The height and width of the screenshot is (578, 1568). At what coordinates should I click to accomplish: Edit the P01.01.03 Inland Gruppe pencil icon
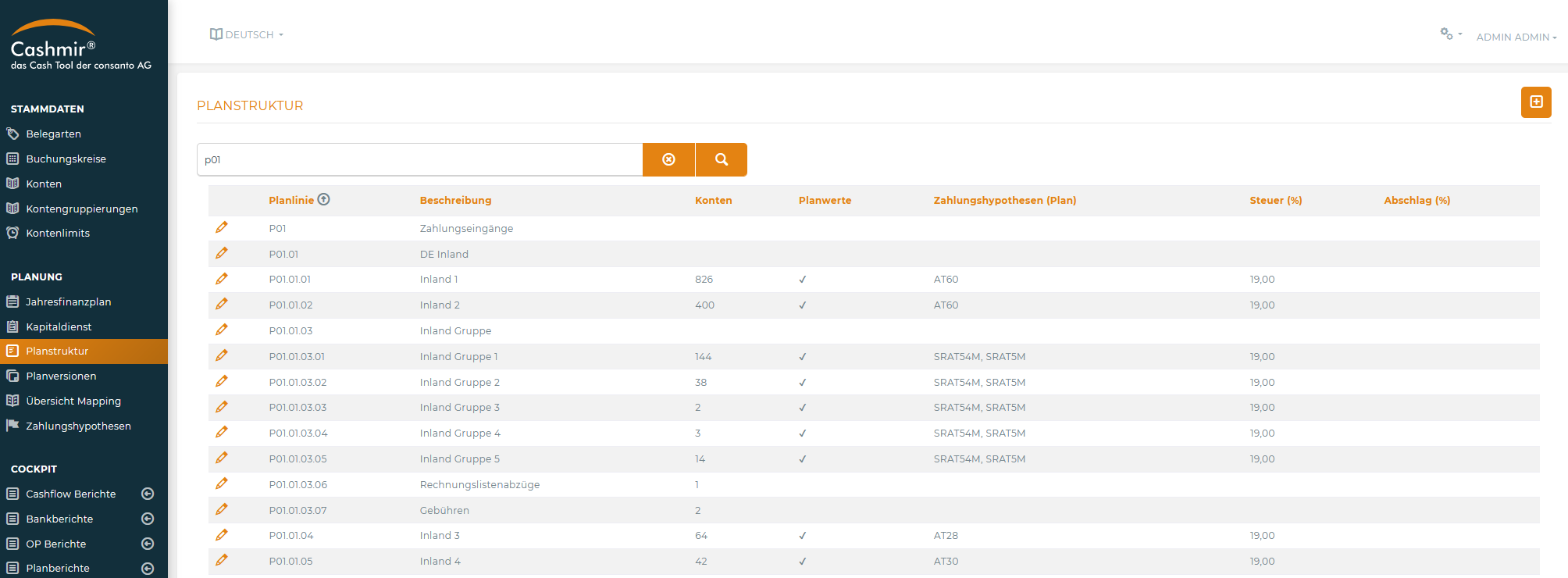click(x=222, y=330)
